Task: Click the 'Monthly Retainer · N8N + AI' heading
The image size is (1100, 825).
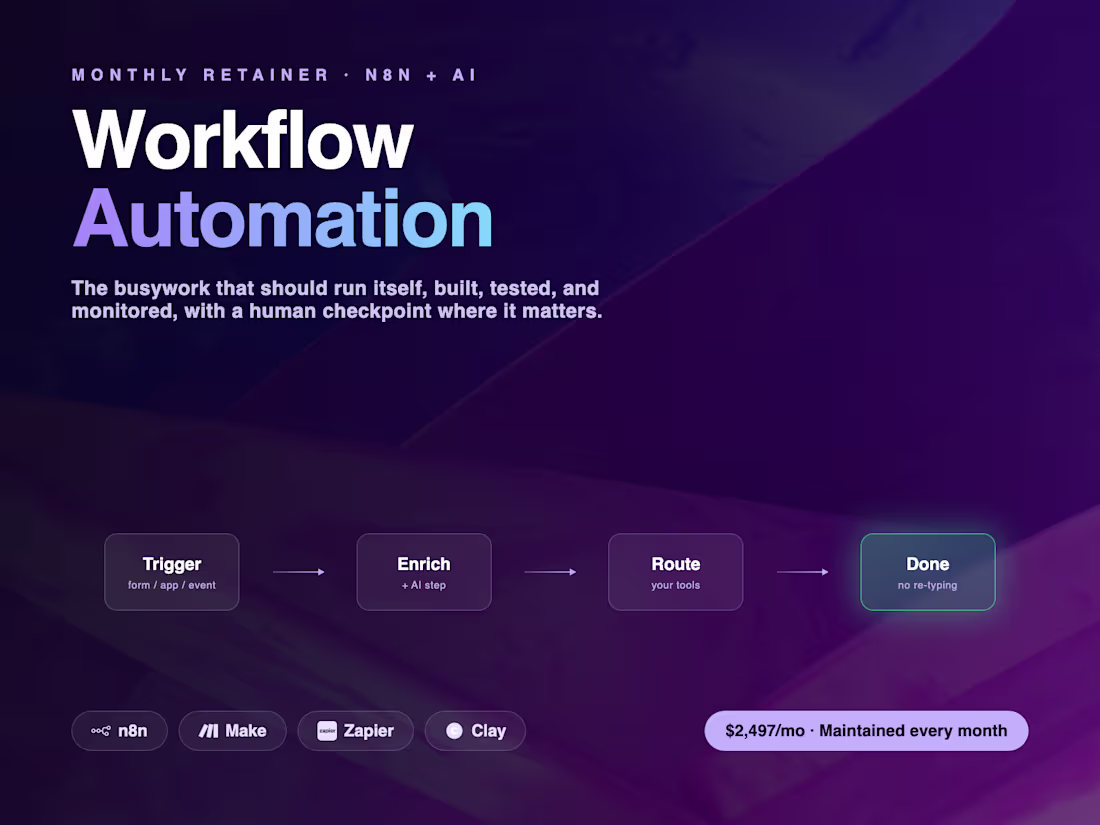Action: (274, 75)
